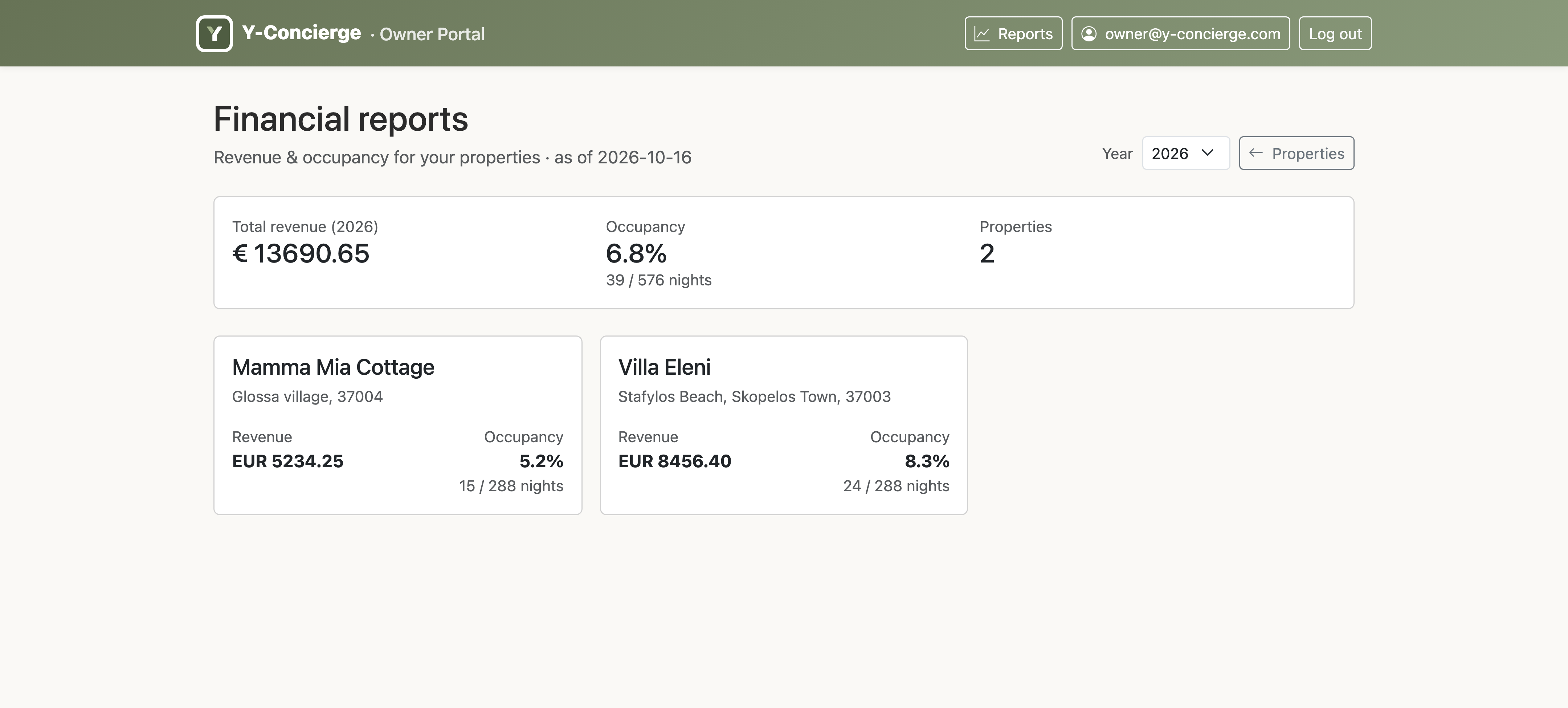Click the 8.3% occupancy for Villa Eleni
Viewport: 1568px width, 708px height.
[927, 461]
